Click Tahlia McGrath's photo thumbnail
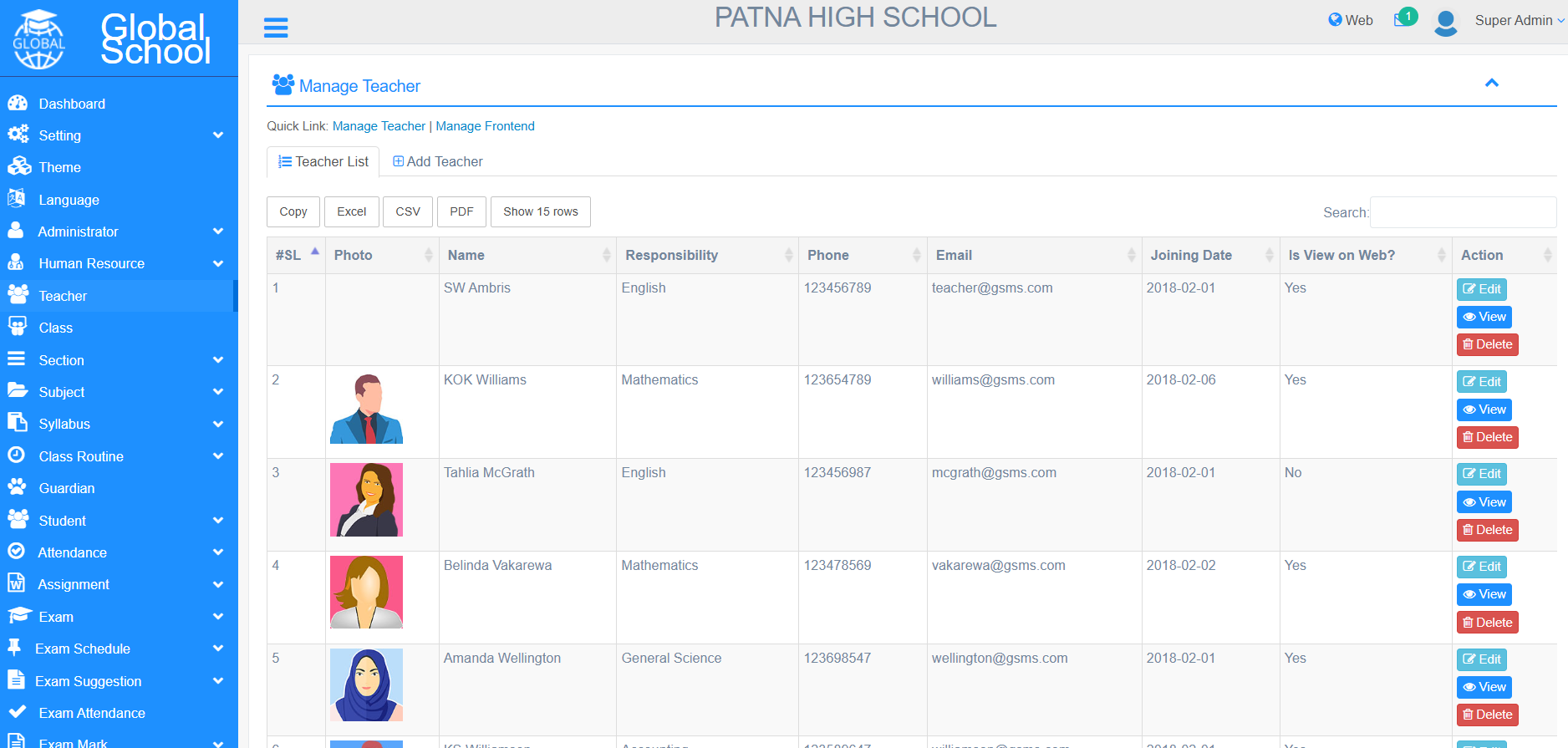 click(x=366, y=500)
